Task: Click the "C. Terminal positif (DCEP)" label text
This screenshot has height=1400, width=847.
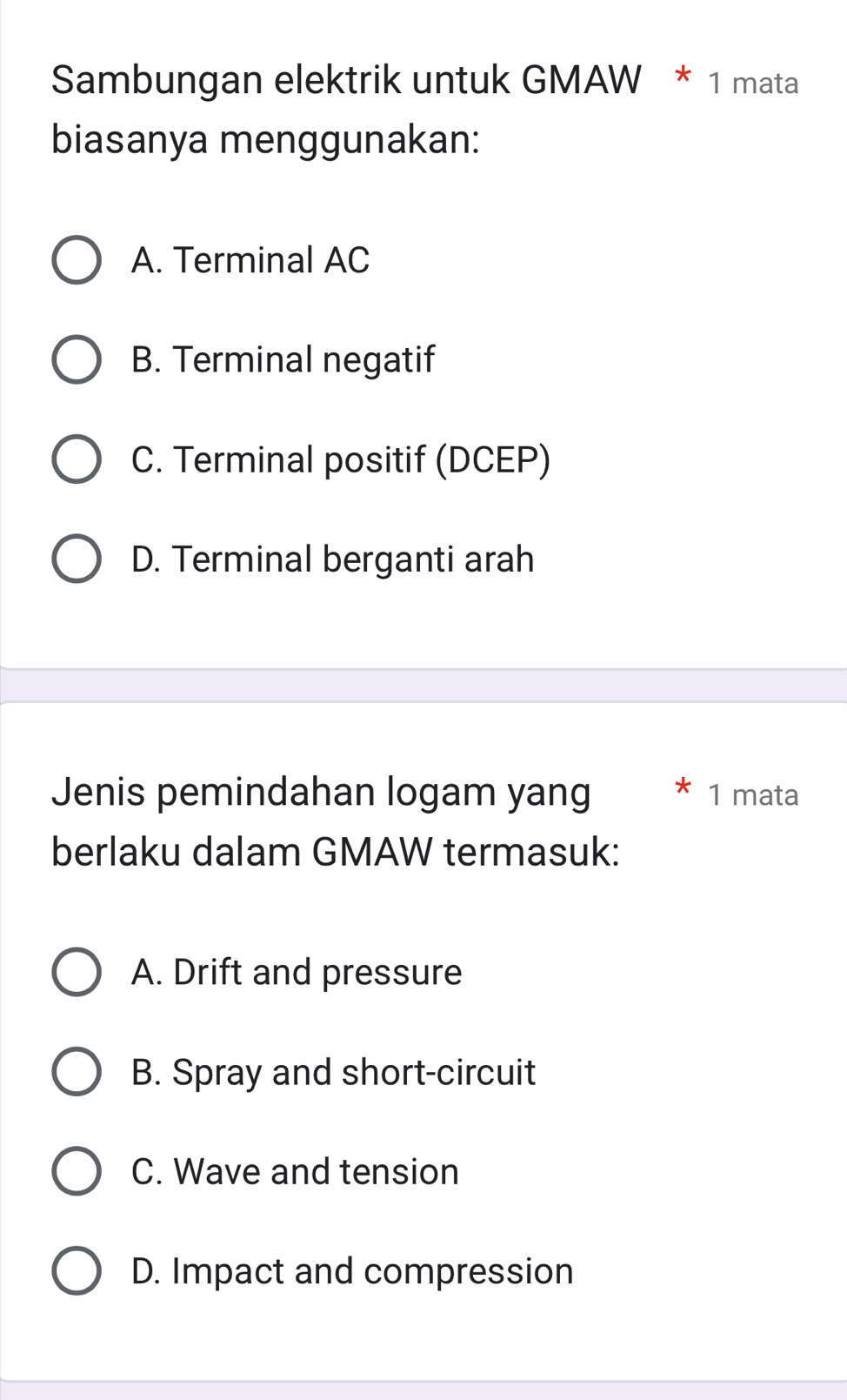Action: click(x=341, y=459)
